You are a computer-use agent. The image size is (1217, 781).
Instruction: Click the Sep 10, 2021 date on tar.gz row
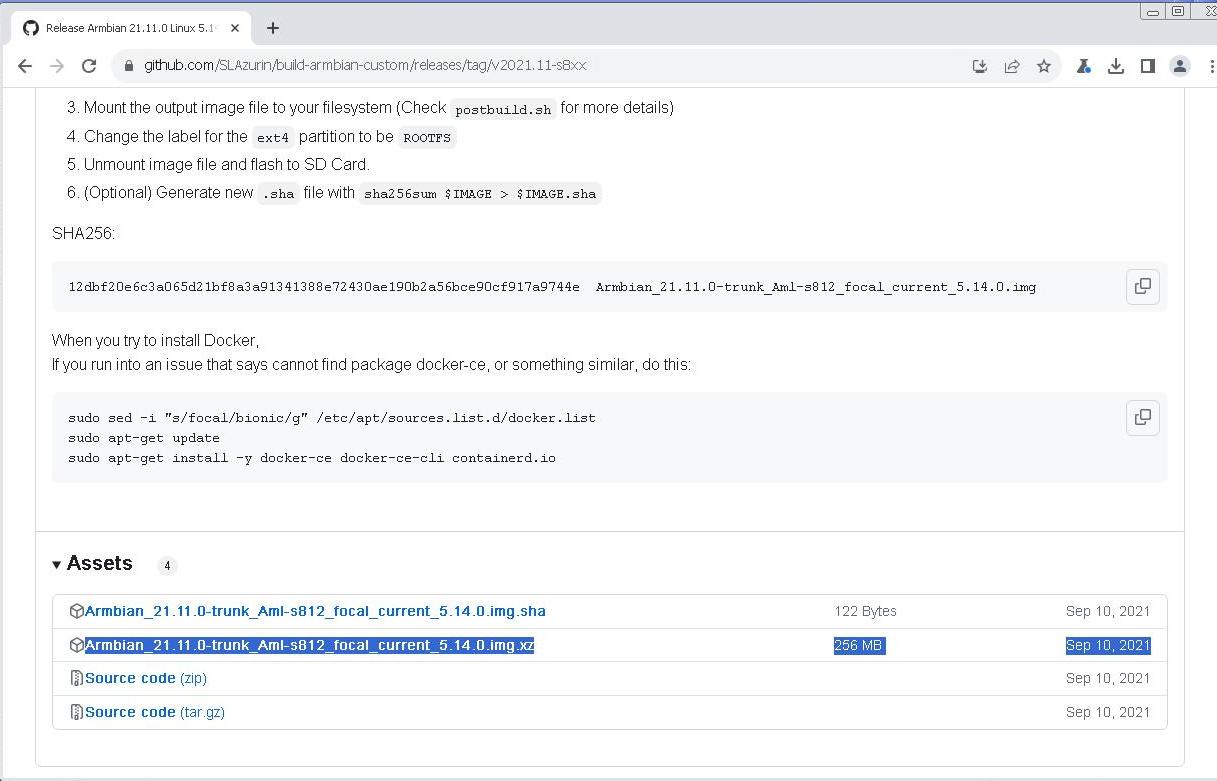click(1108, 712)
